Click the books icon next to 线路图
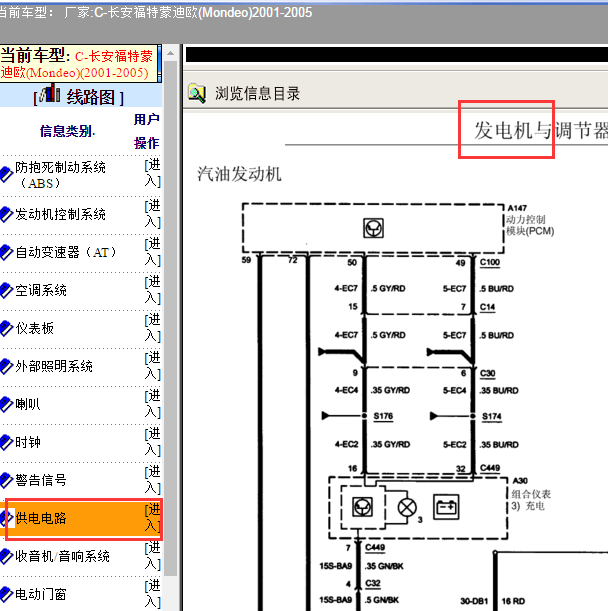608x611 pixels. pyautogui.click(x=50, y=94)
